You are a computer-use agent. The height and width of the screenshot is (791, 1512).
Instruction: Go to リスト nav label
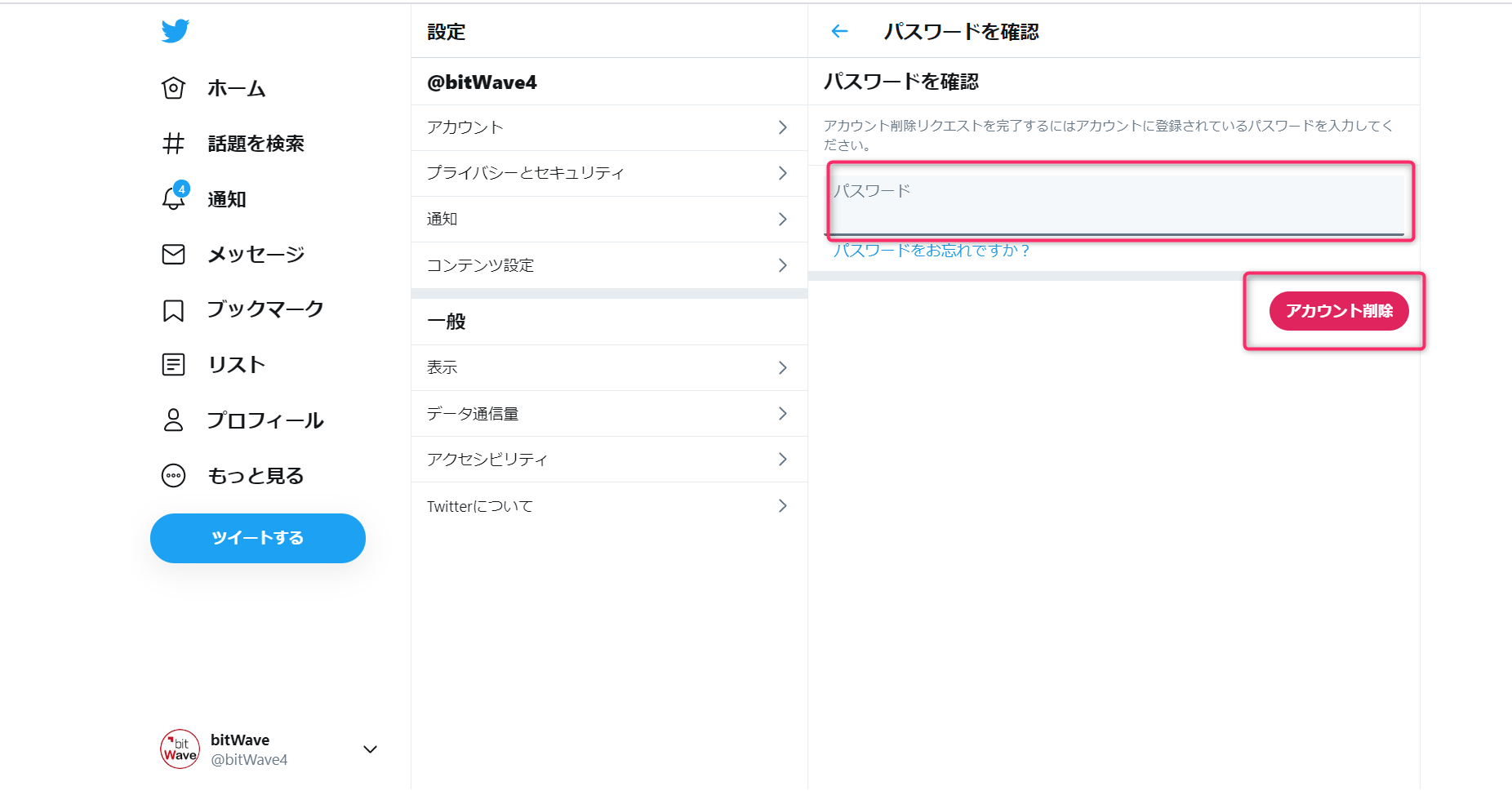(x=237, y=365)
